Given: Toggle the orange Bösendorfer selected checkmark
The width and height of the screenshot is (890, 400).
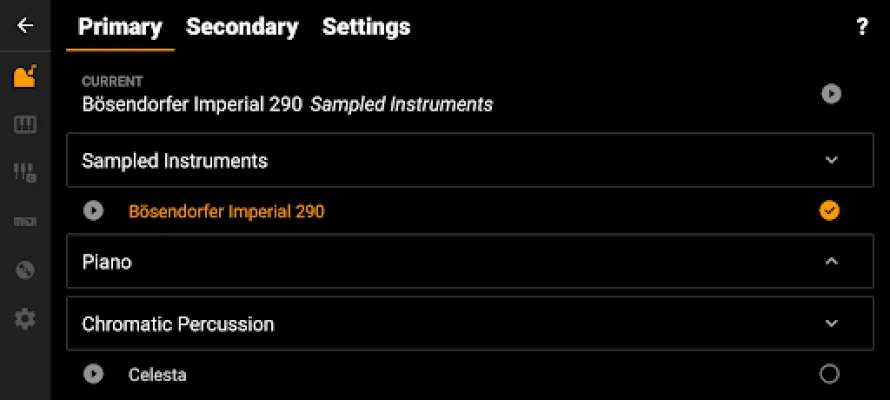Looking at the screenshot, I should click(829, 210).
